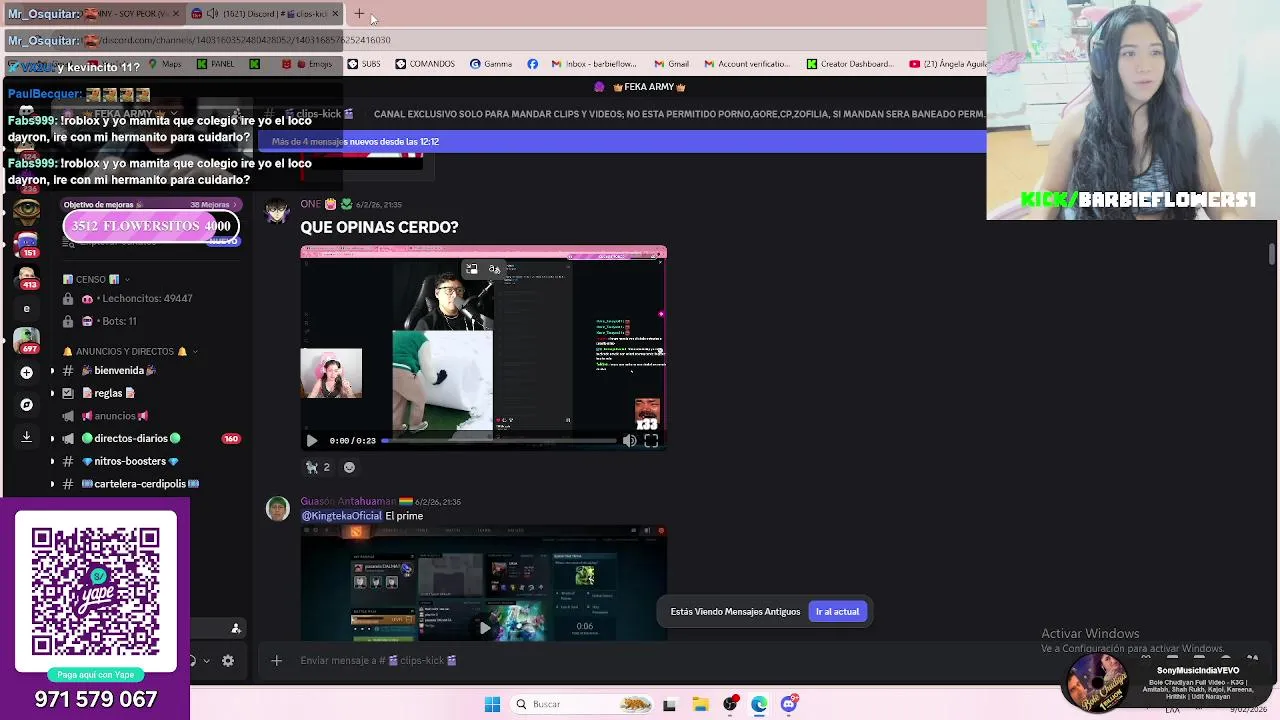The height and width of the screenshot is (720, 1280).
Task: Open Guasón Antahuaman's avatar
Action: point(277,508)
